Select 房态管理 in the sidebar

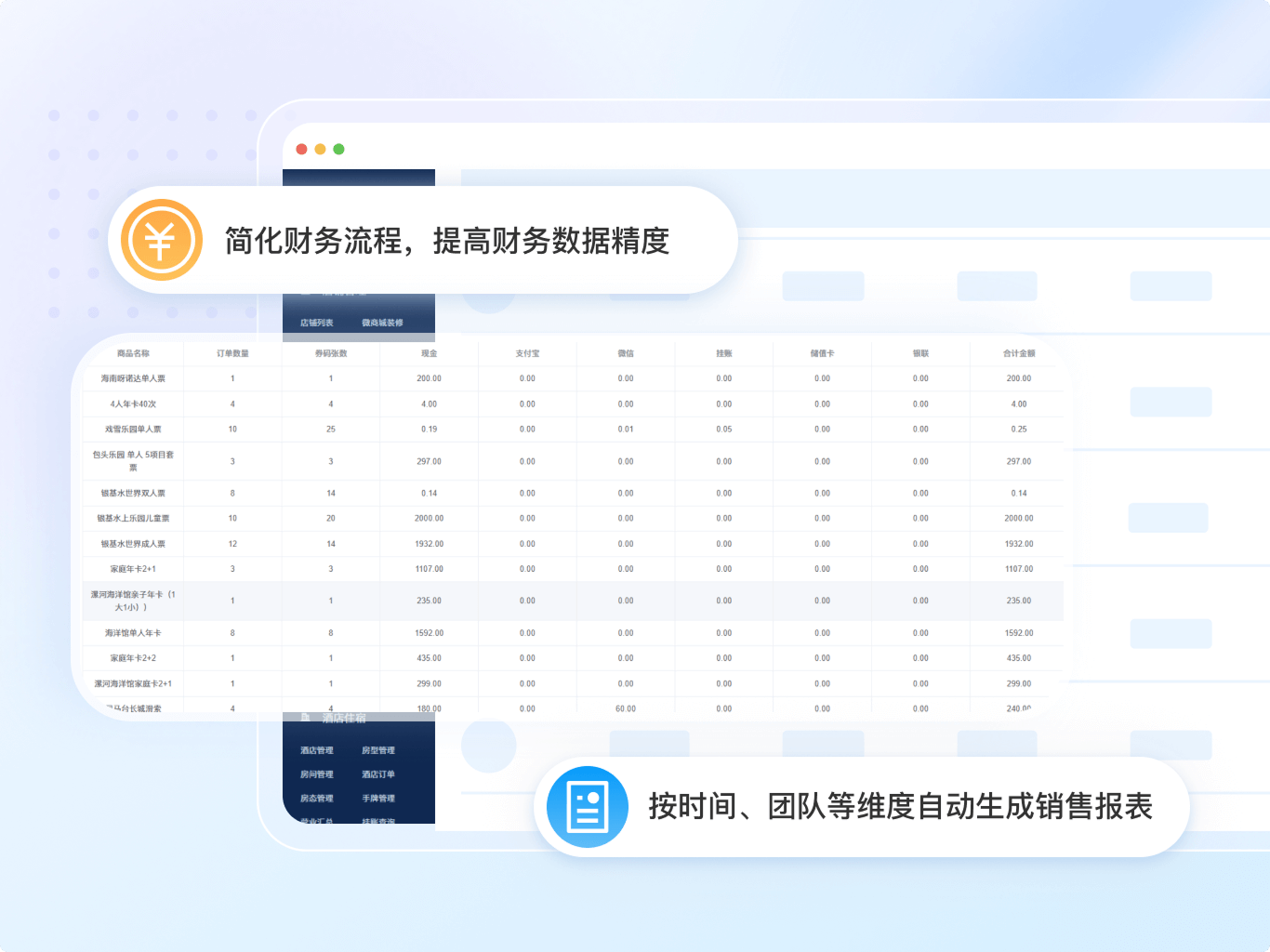(x=316, y=799)
